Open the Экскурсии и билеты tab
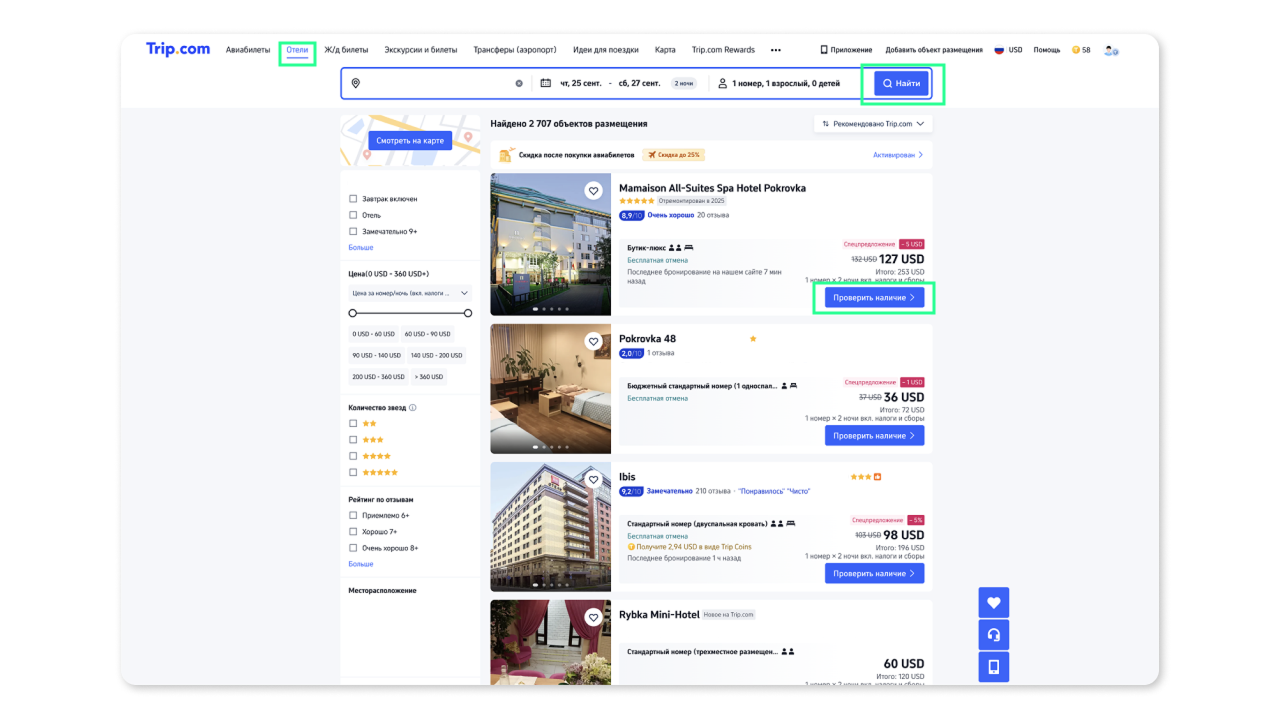The width and height of the screenshot is (1280, 720). point(421,50)
